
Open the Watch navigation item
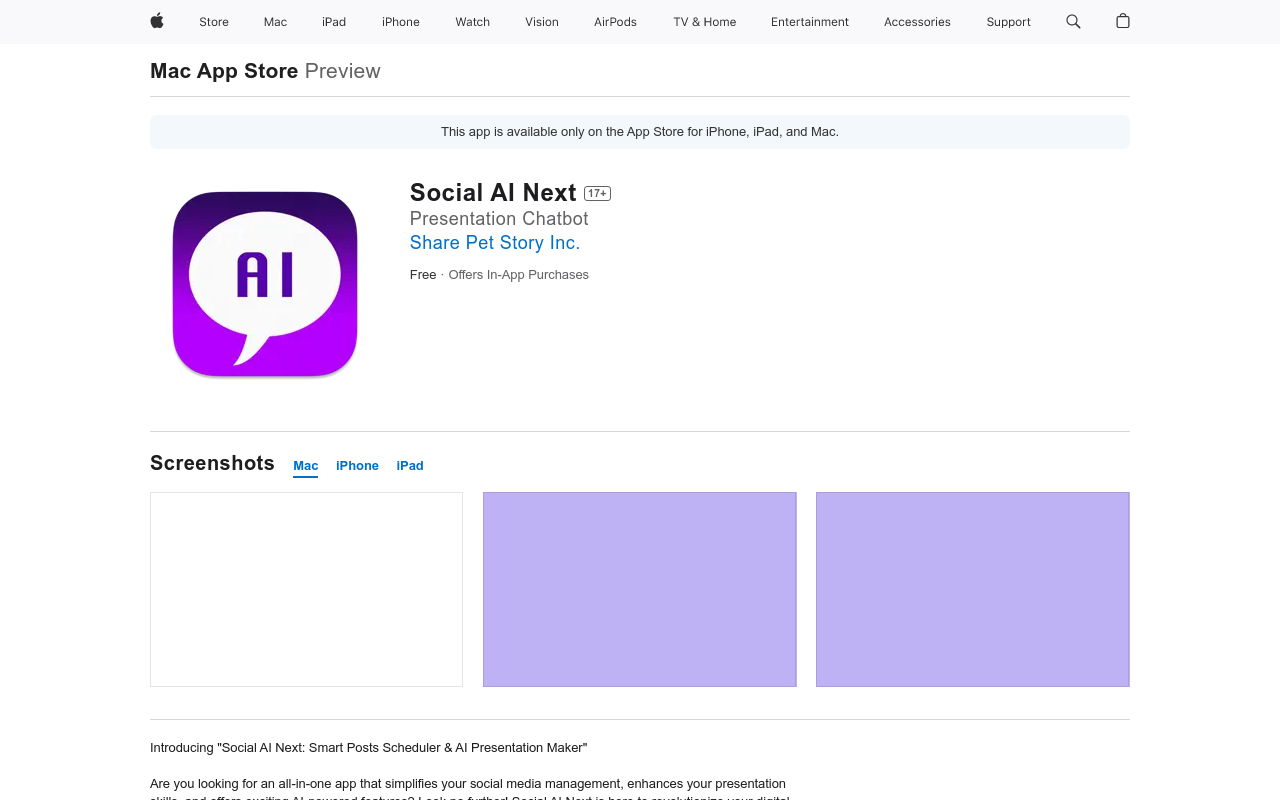point(473,22)
